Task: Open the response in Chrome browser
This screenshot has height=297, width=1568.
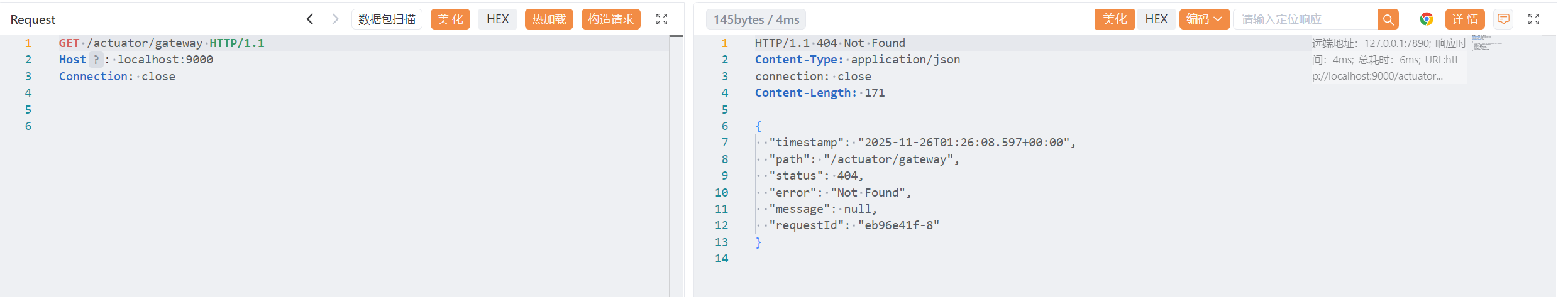Action: click(1427, 19)
